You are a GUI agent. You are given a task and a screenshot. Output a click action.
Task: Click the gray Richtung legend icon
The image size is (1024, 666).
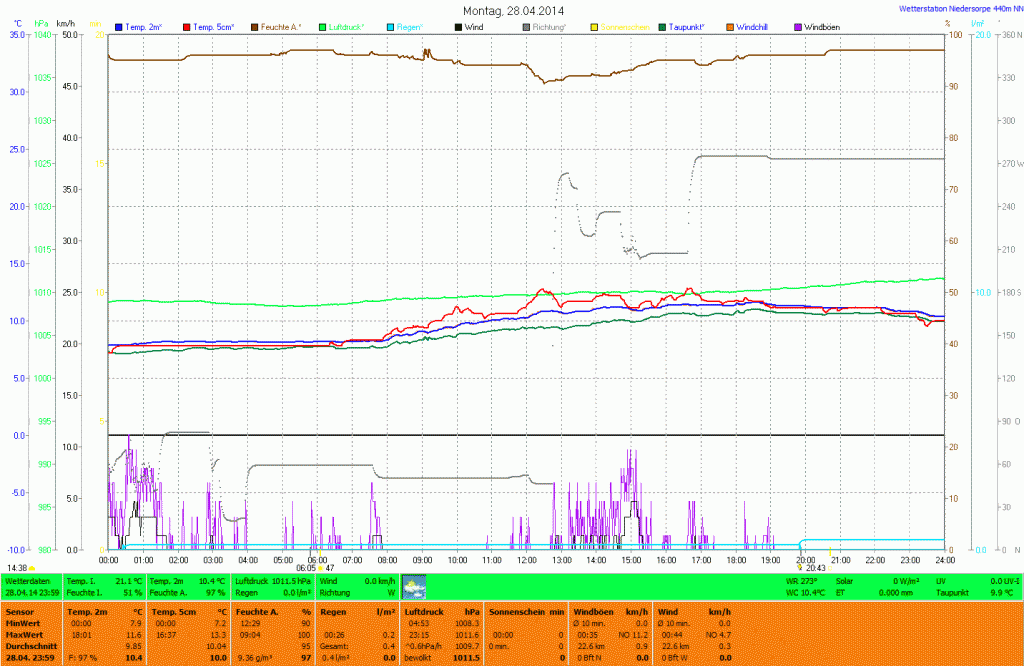coord(526,25)
